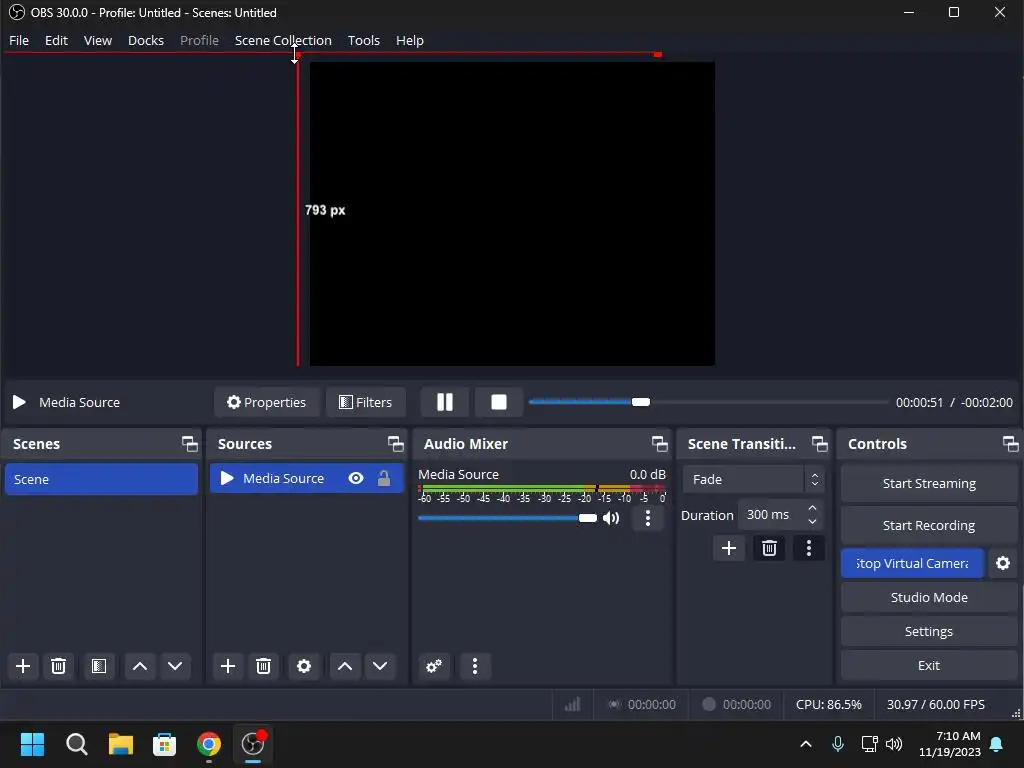
Task: Open Media Source audio options menu
Action: click(647, 519)
